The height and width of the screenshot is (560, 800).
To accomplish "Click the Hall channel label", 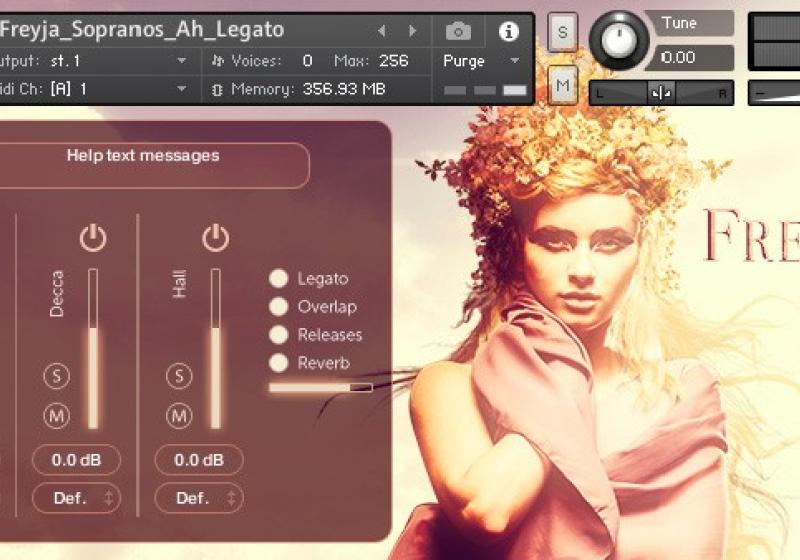I will pos(180,284).
